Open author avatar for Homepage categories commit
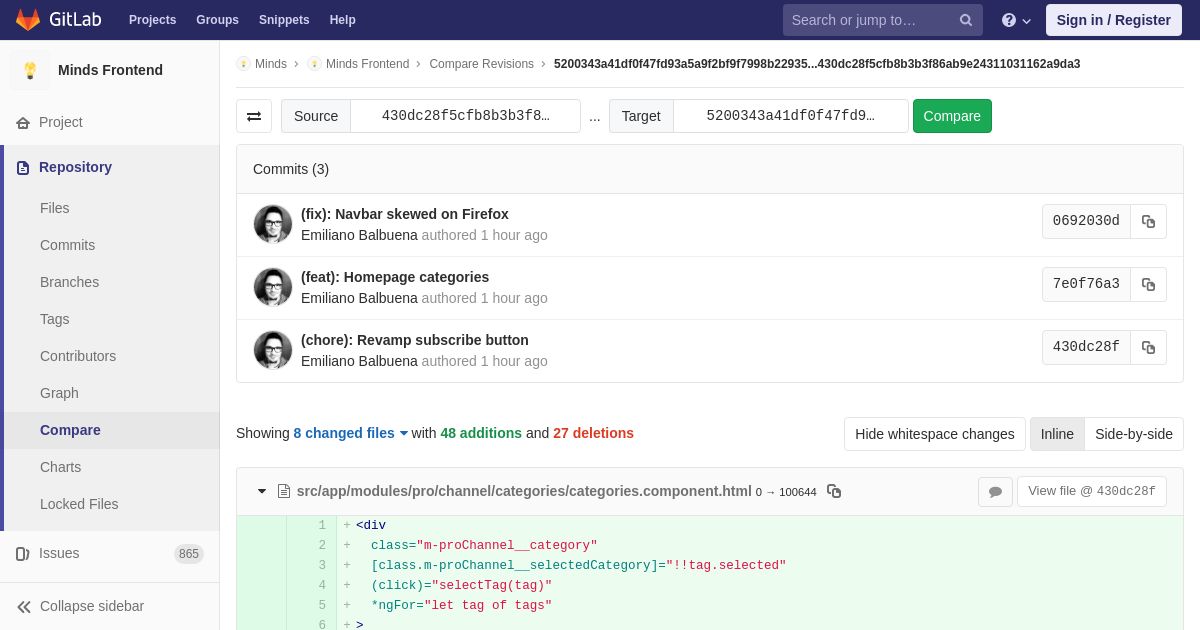 click(273, 287)
